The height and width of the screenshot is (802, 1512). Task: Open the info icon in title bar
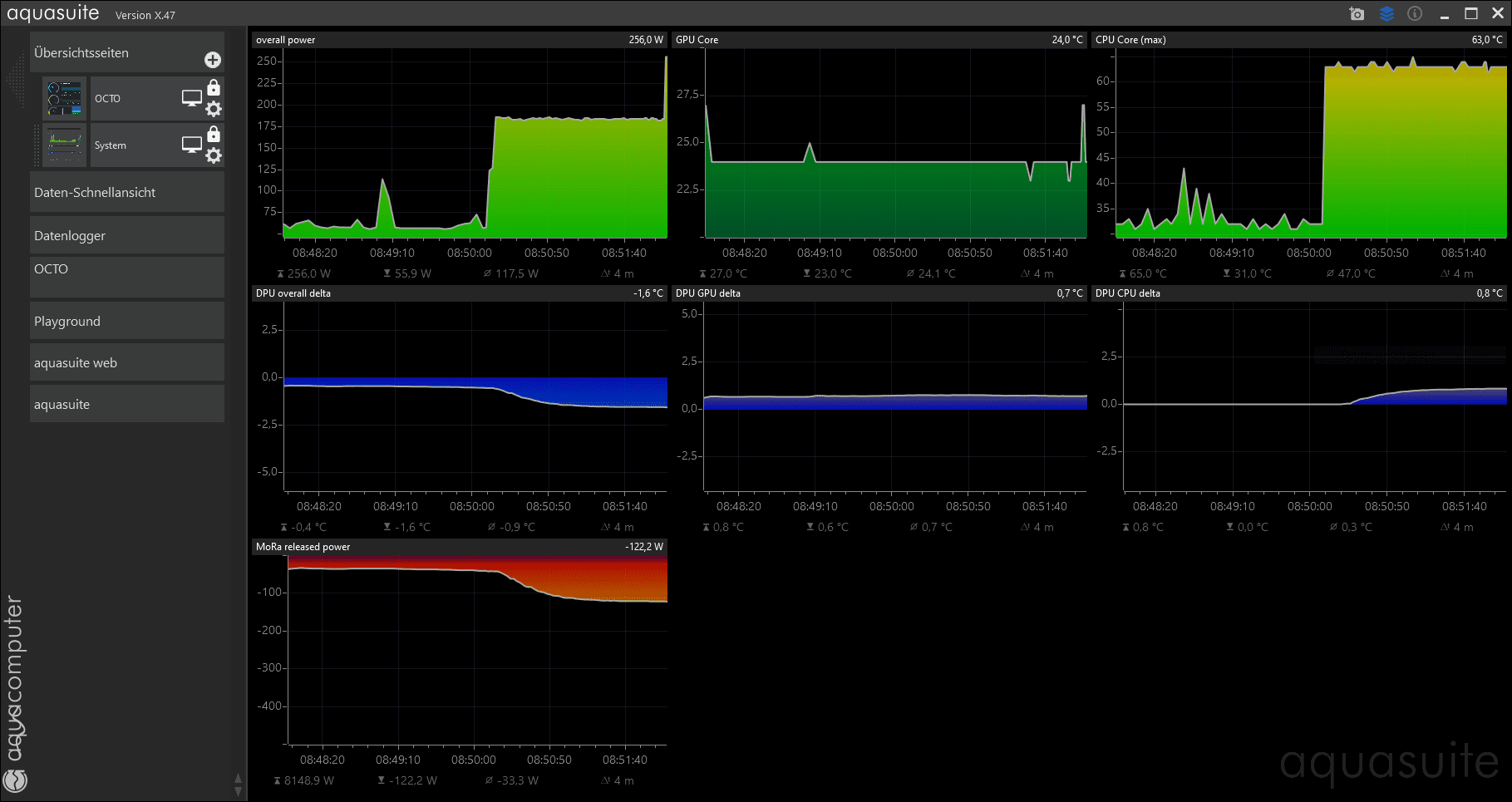(x=1415, y=13)
